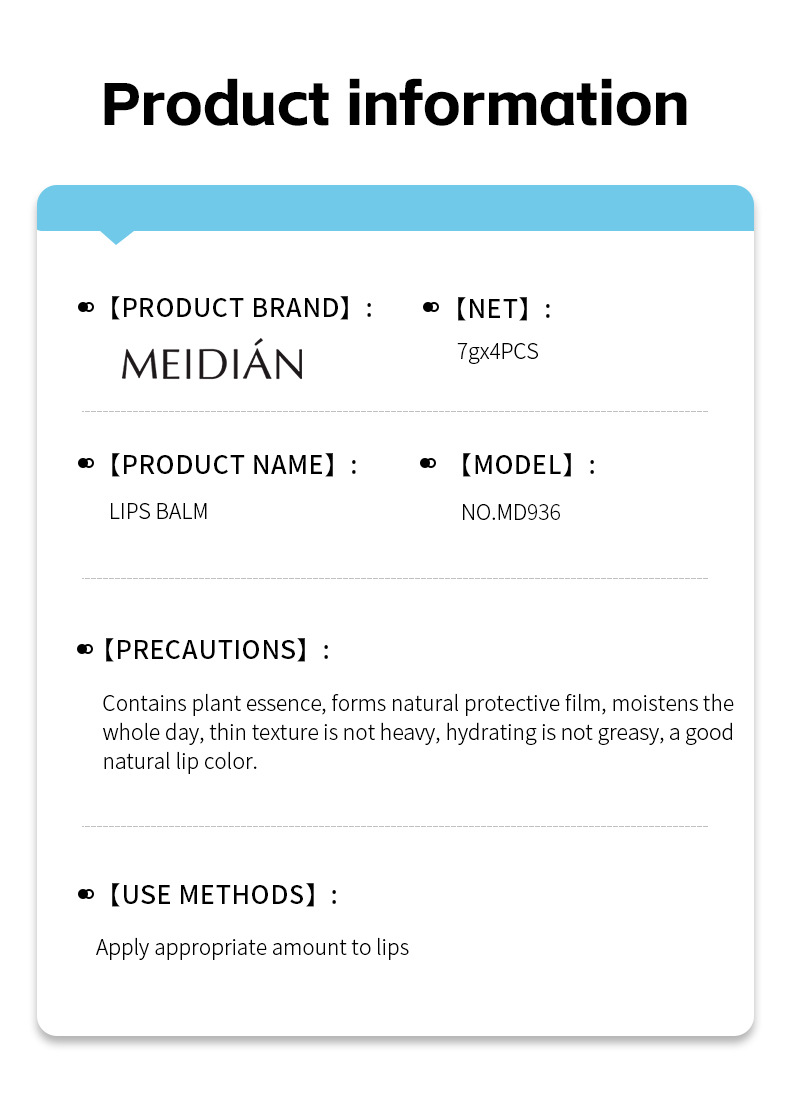The height and width of the screenshot is (1104, 790).
Task: Select the PRODUCT NAME label
Action: click(230, 465)
